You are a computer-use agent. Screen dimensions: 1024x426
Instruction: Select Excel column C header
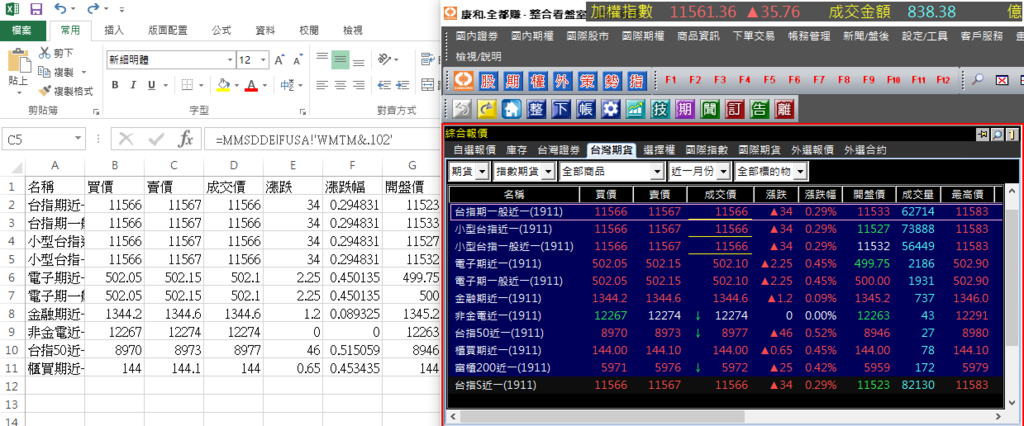coord(174,167)
